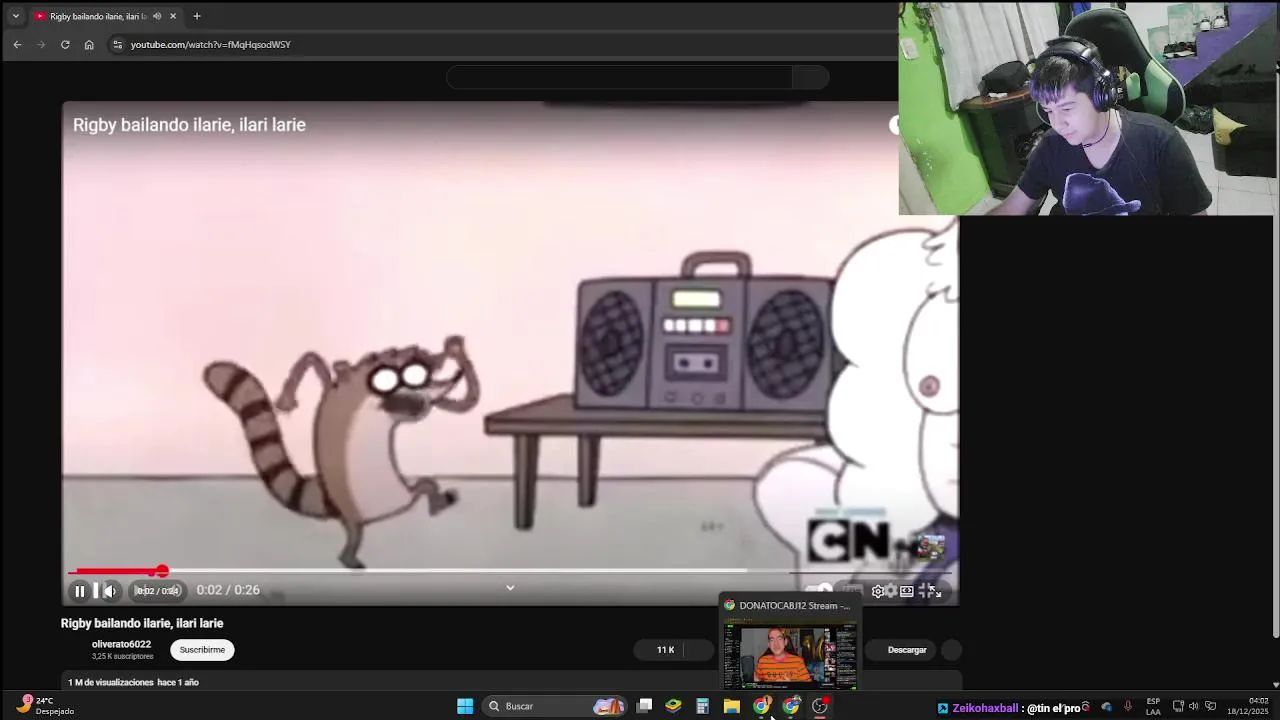
Task: Click the microphone tray icon
Action: [x=1128, y=706]
